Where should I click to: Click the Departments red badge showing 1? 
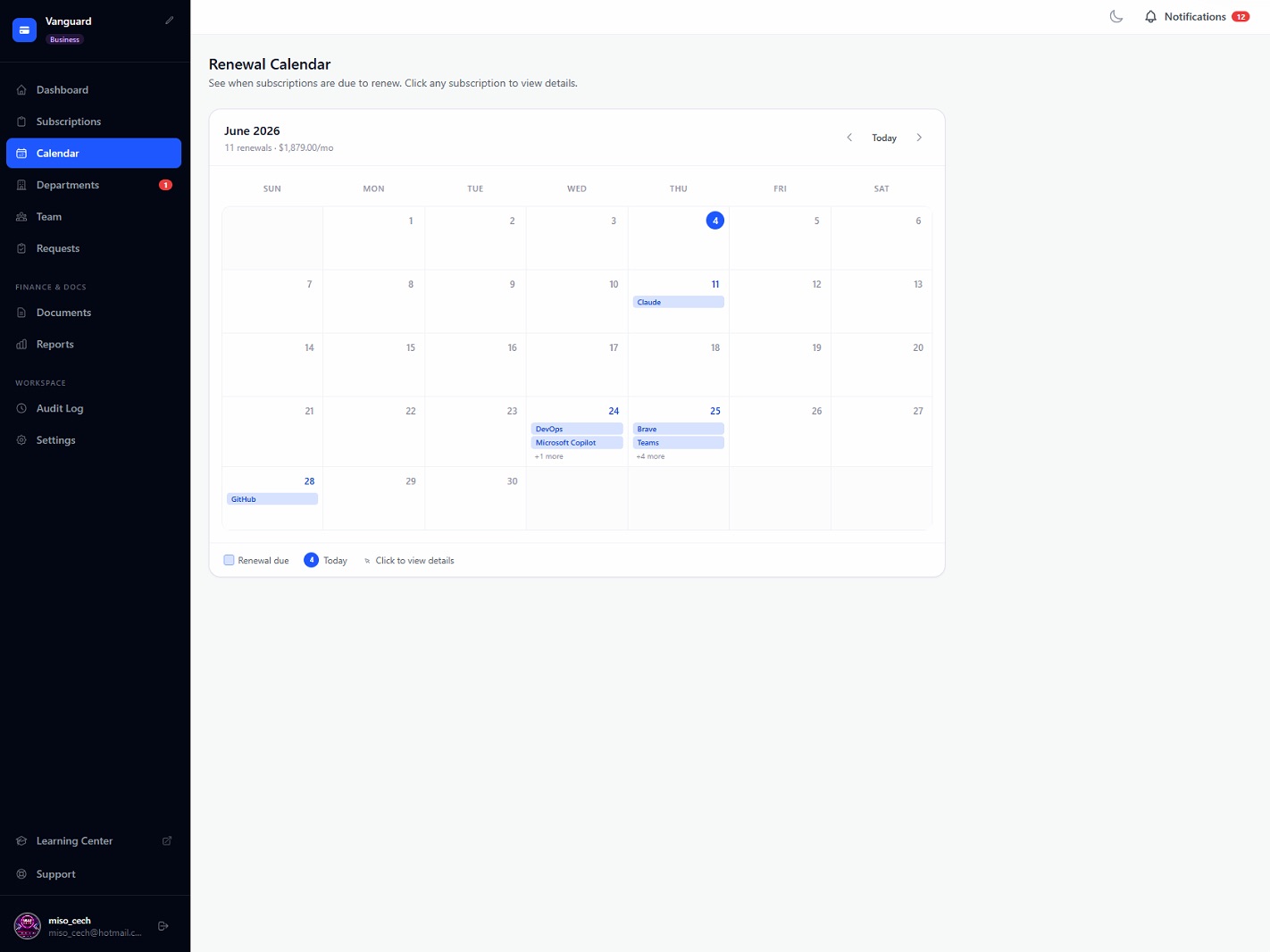[x=165, y=185]
